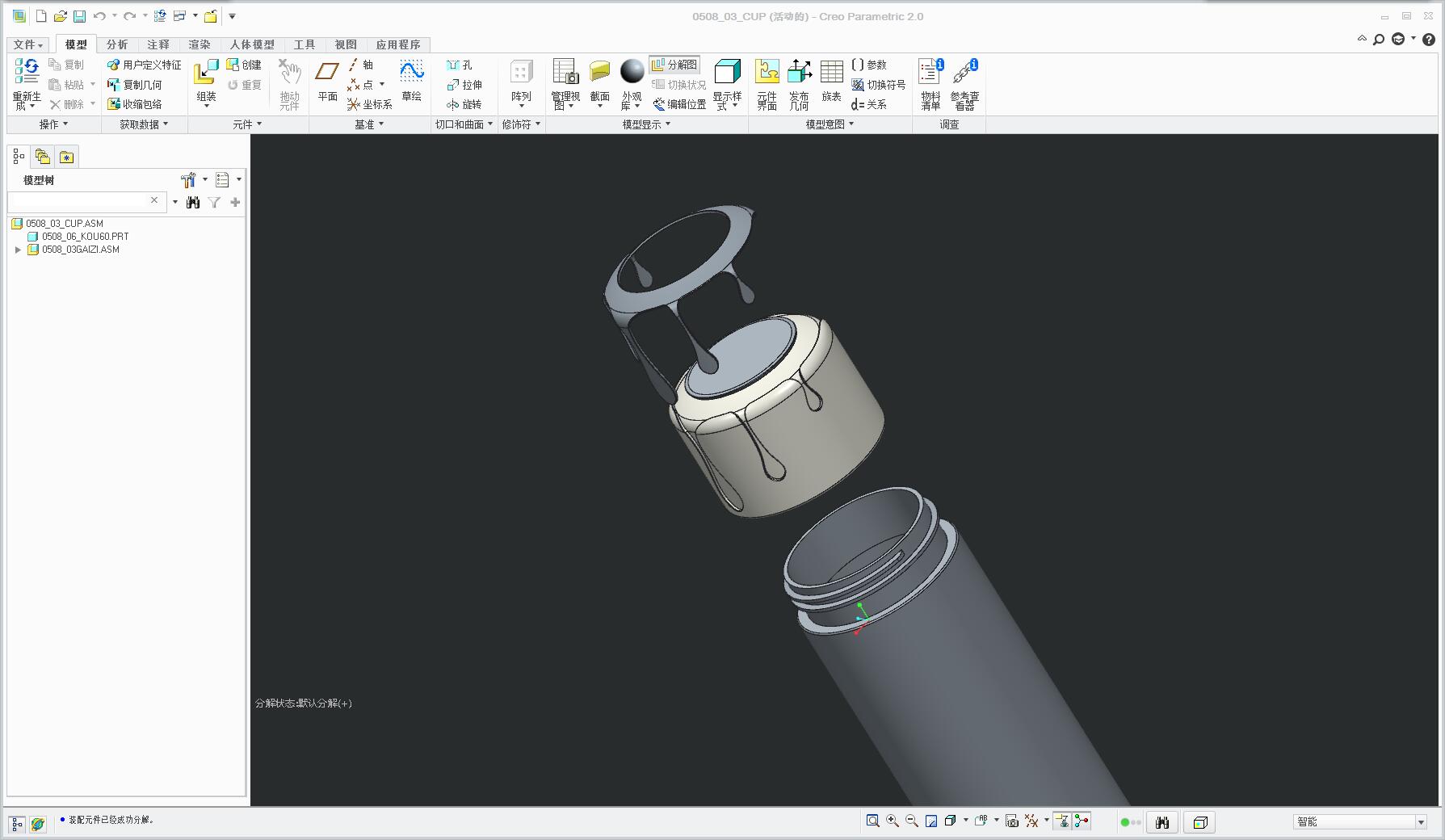Click Edit Position (编辑位置)
The height and width of the screenshot is (840, 1445).
point(679,104)
